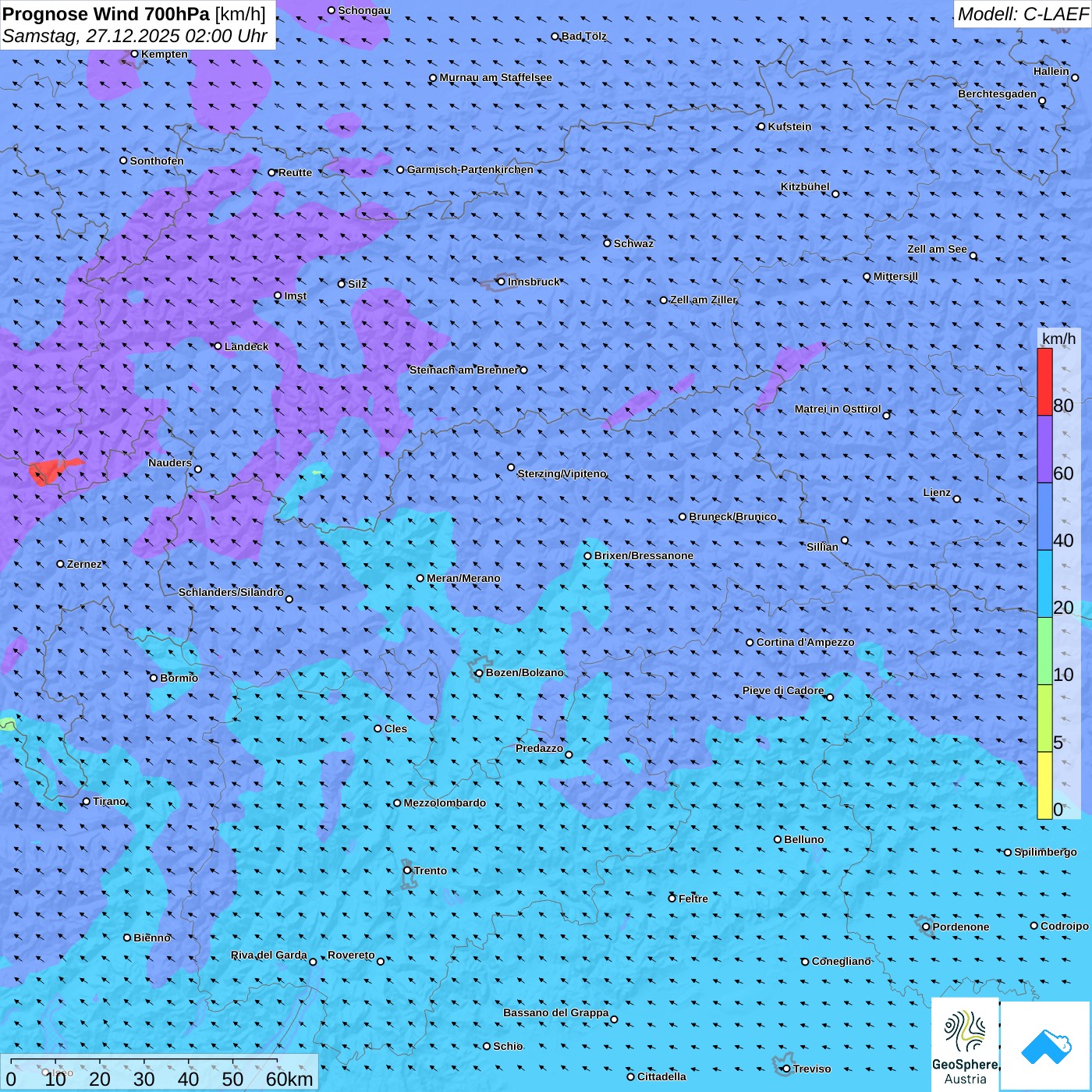This screenshot has width=1092, height=1092.
Task: Select the purple 60–80 legend segment
Action: (x=1044, y=449)
